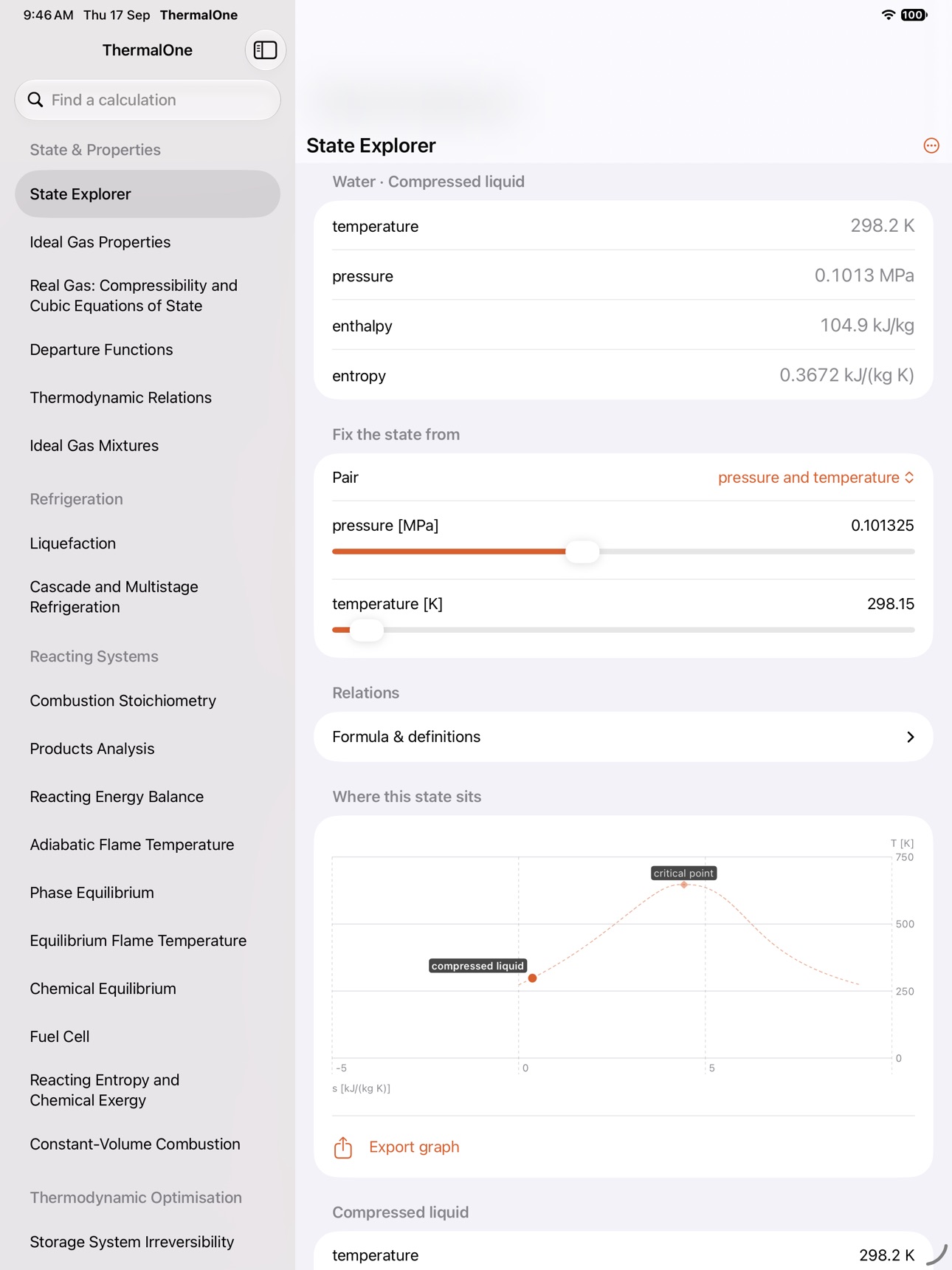Click the ThermalOne sidebar title

point(148,50)
